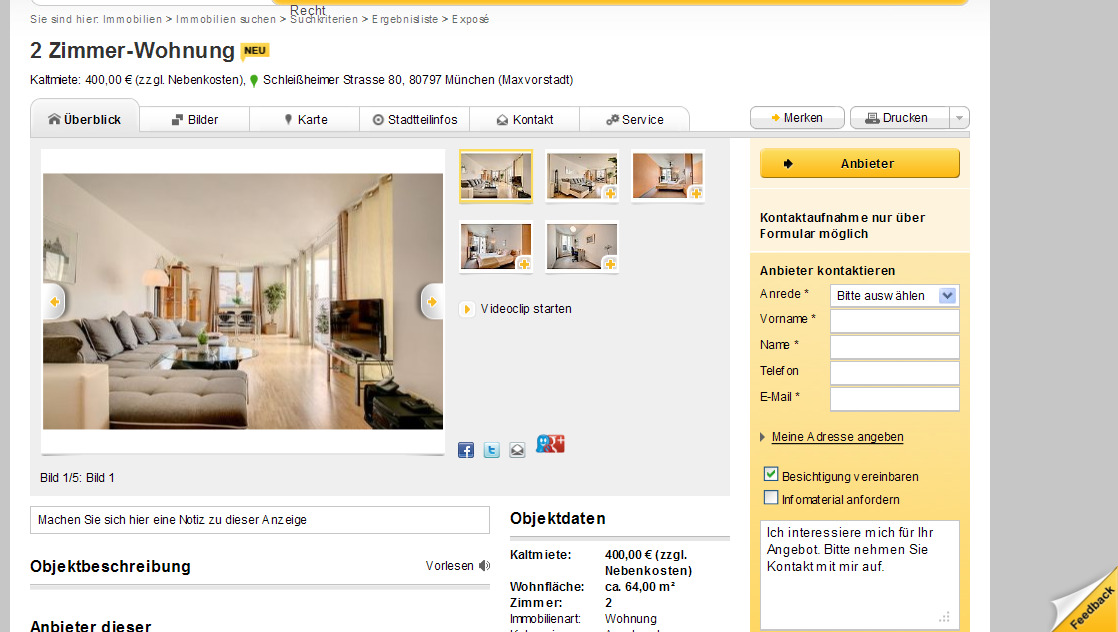Click the NEU badge next to title

255,51
